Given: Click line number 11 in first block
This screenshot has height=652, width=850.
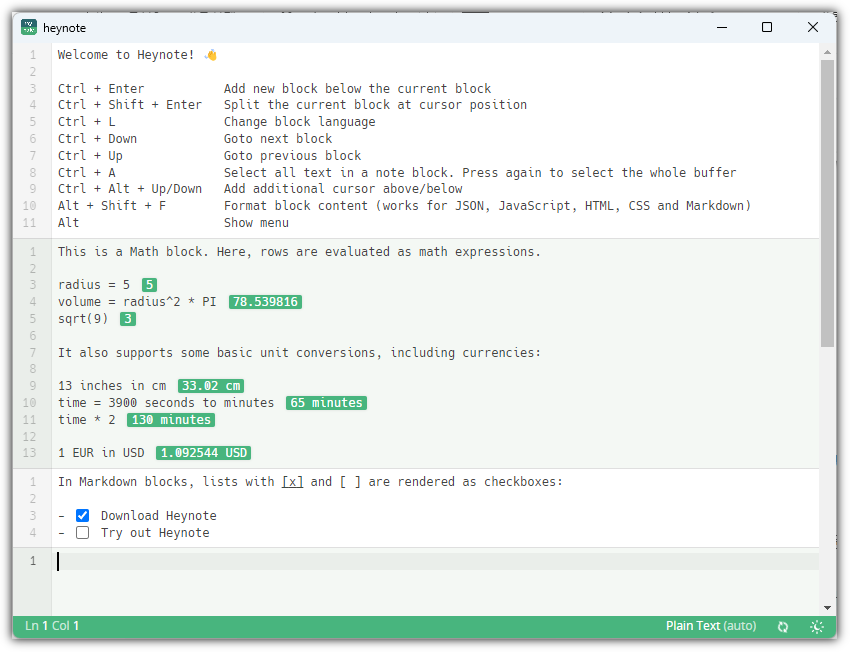Looking at the screenshot, I should [30, 223].
